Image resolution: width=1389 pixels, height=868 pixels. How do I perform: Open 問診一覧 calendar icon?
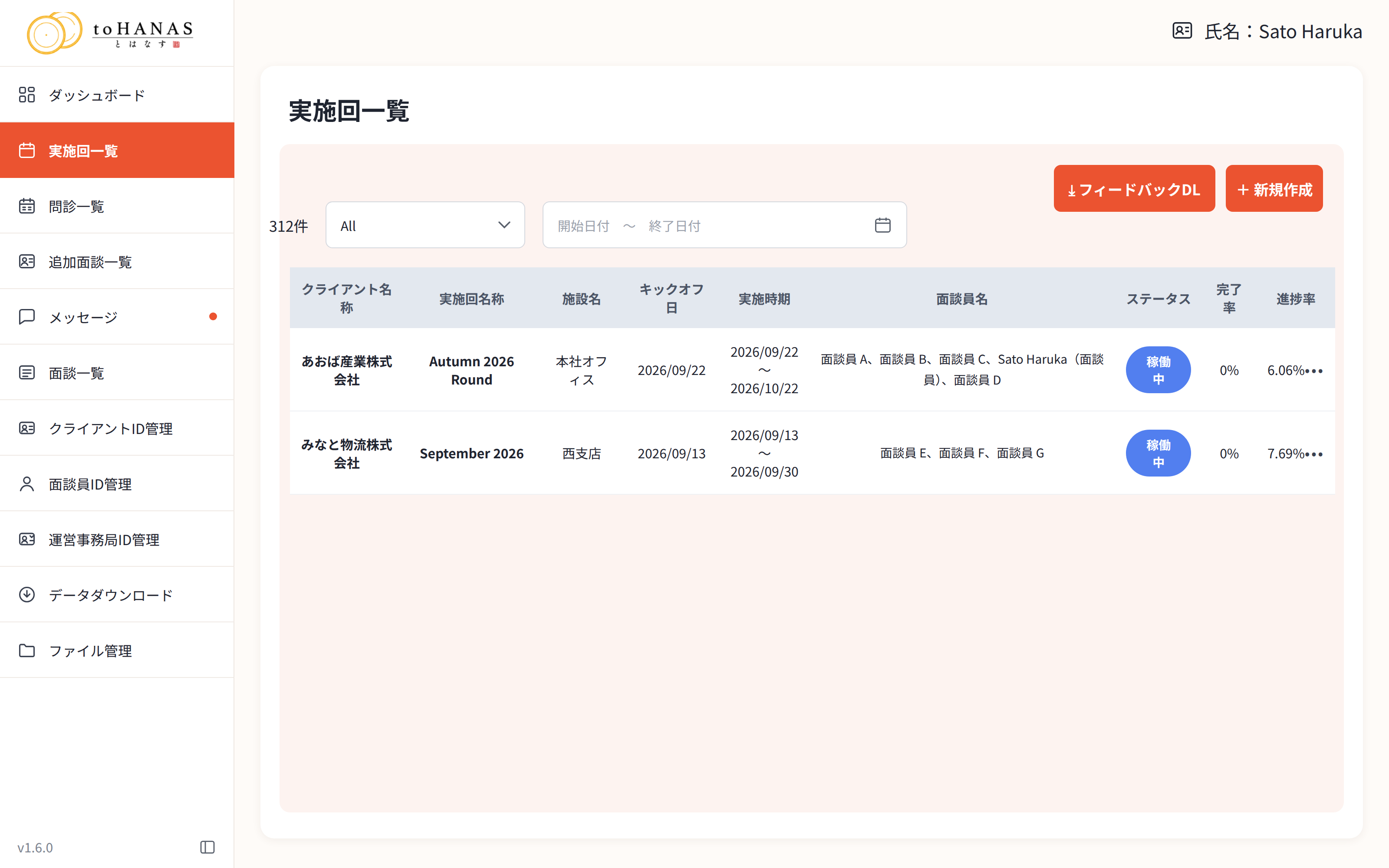27,206
